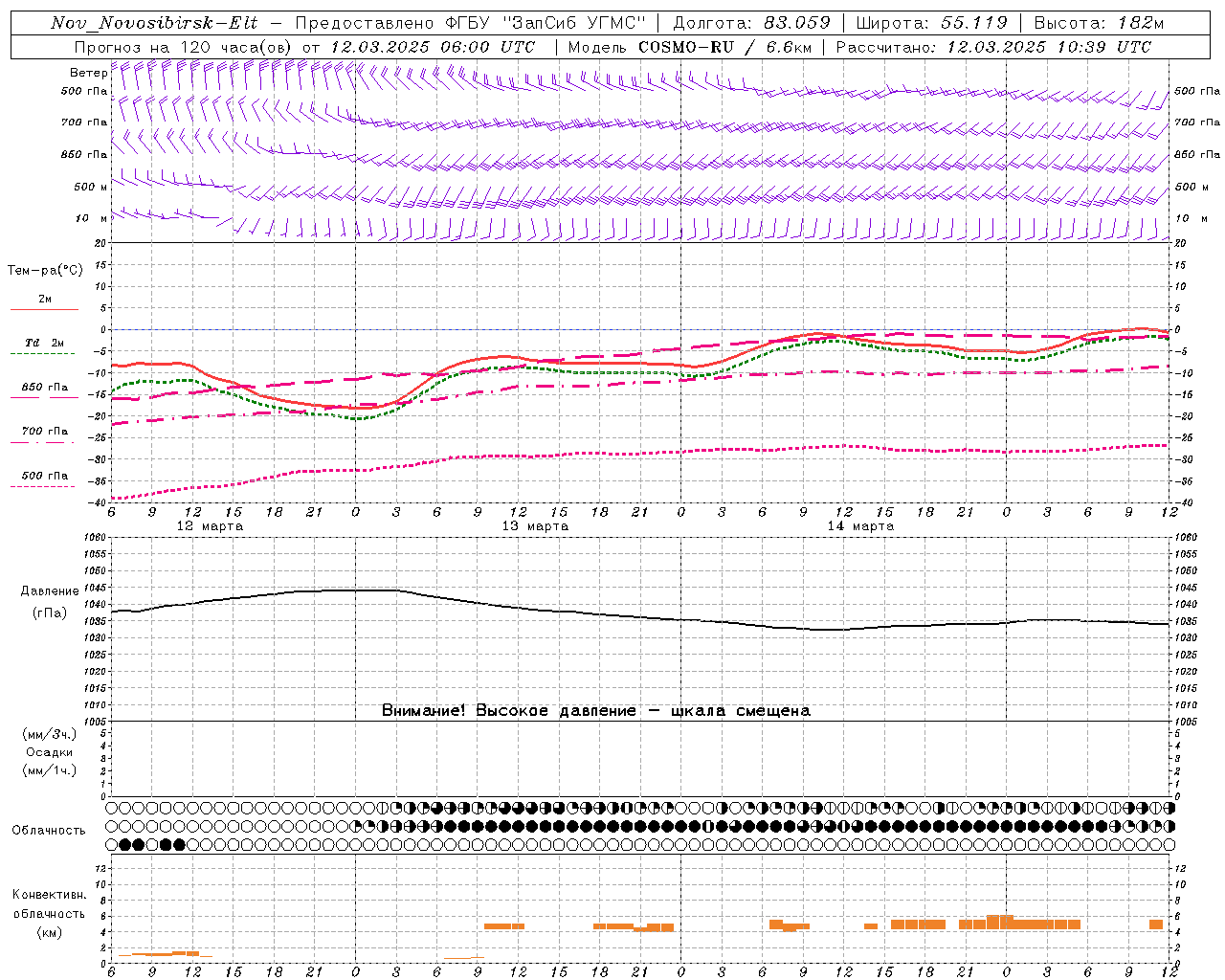
Task: Click the Осадки panel label
Action: pyautogui.click(x=49, y=752)
